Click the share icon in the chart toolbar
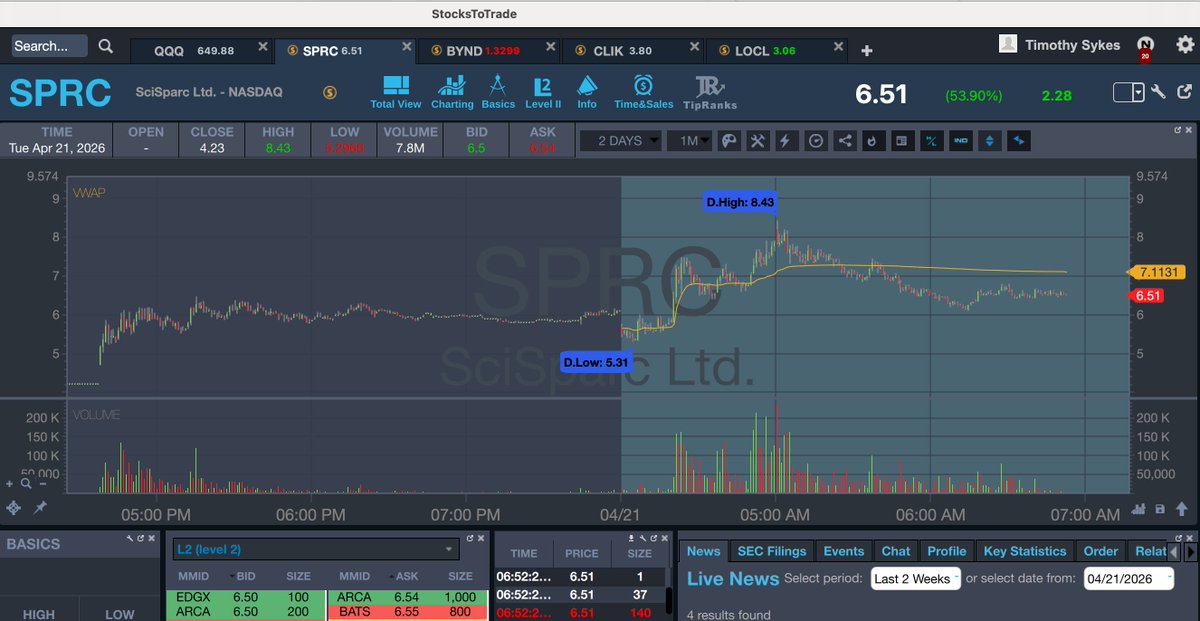 [x=845, y=141]
